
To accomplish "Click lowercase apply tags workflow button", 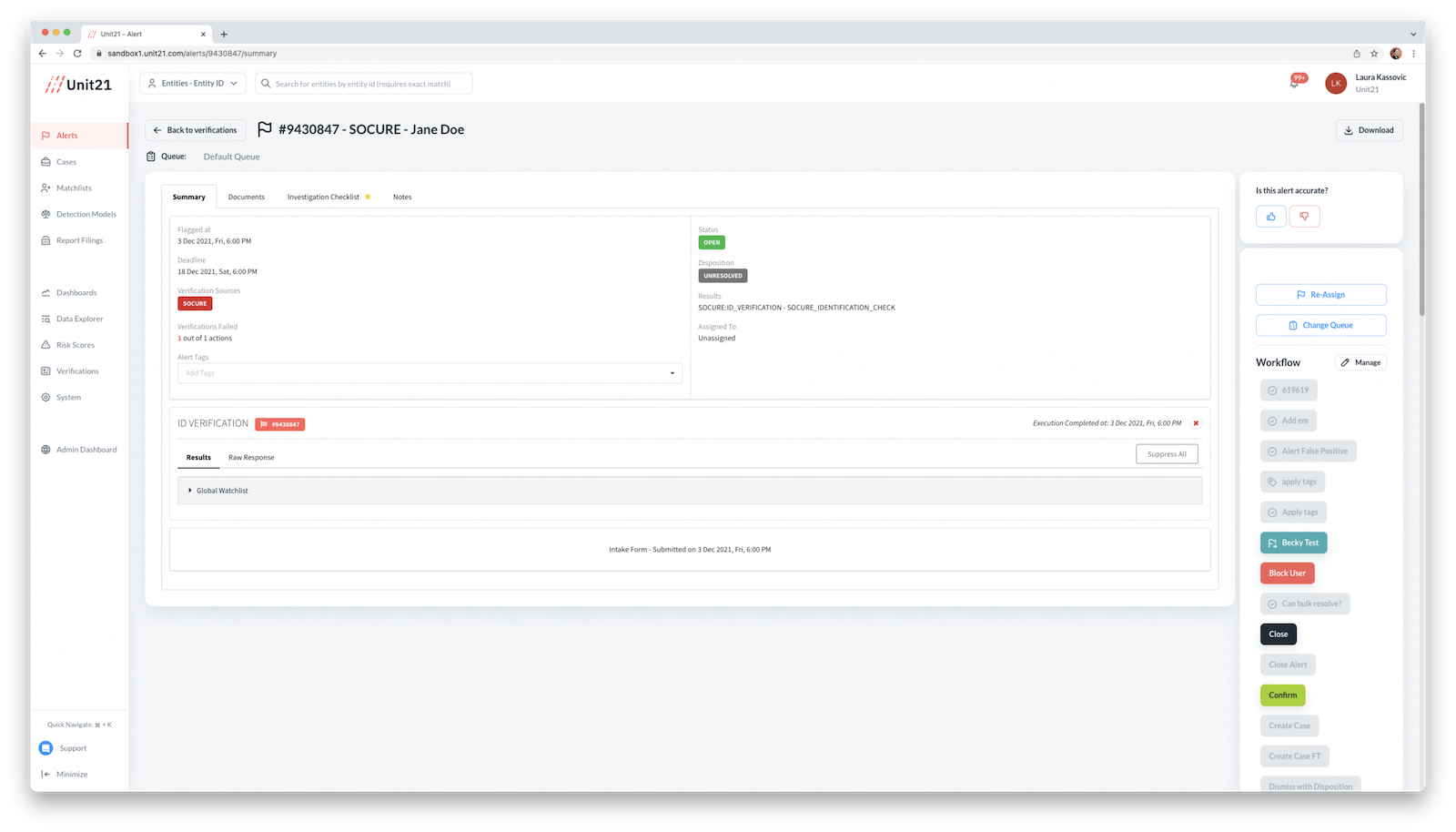I will pos(1292,482).
